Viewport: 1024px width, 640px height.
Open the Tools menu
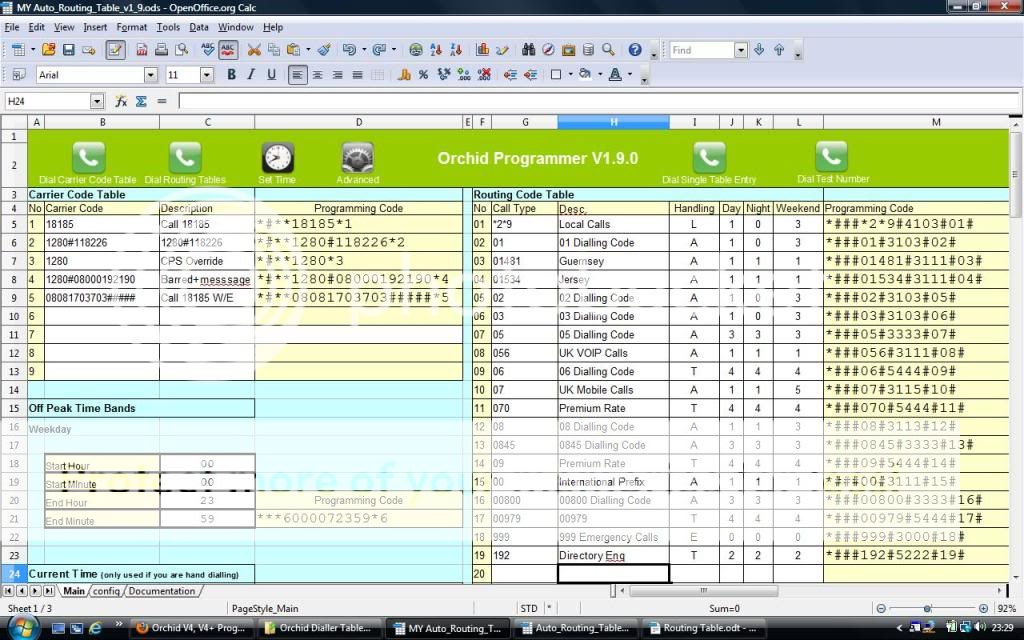(x=168, y=27)
